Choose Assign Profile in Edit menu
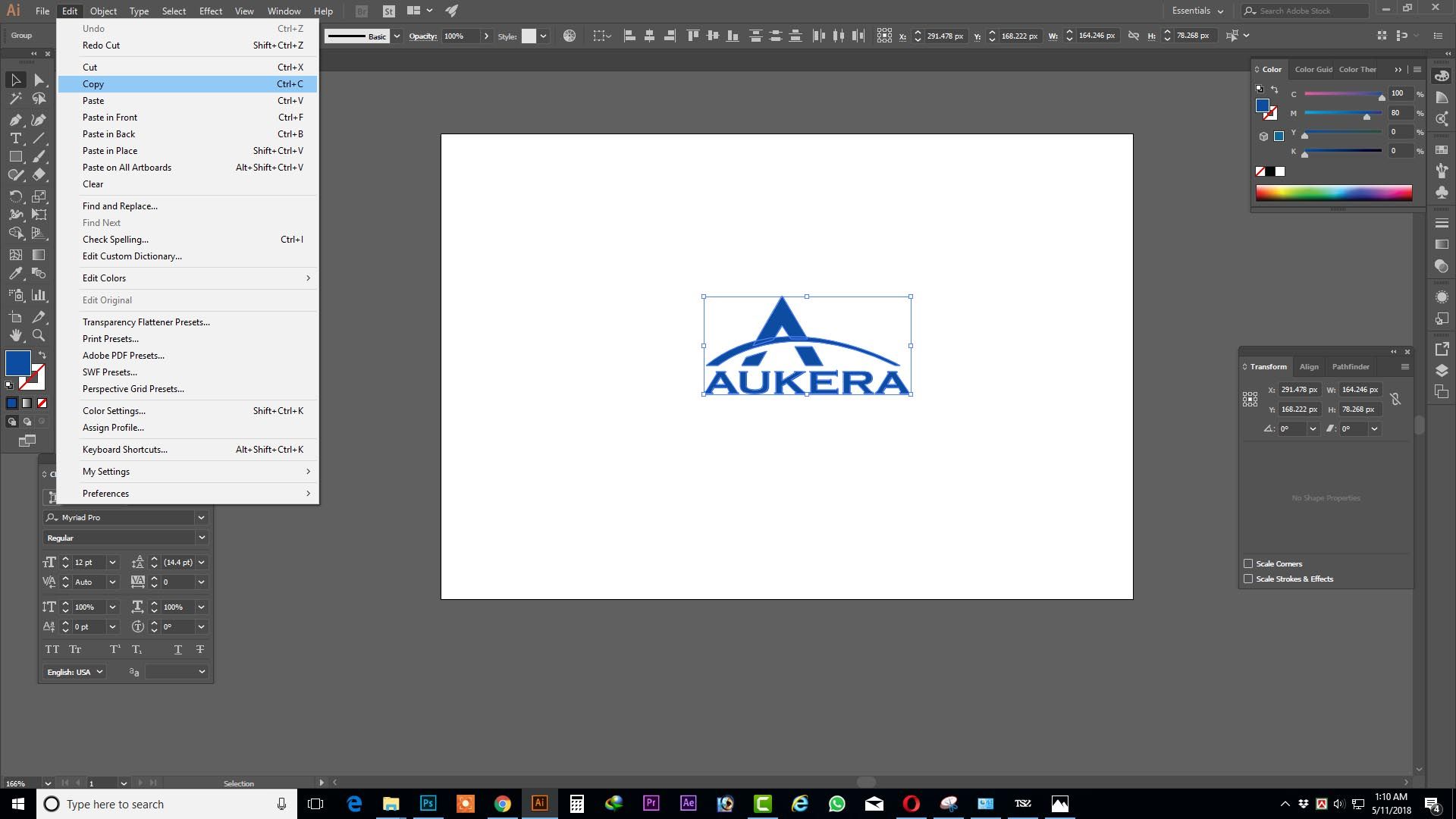Image resolution: width=1456 pixels, height=819 pixels. point(188,428)
